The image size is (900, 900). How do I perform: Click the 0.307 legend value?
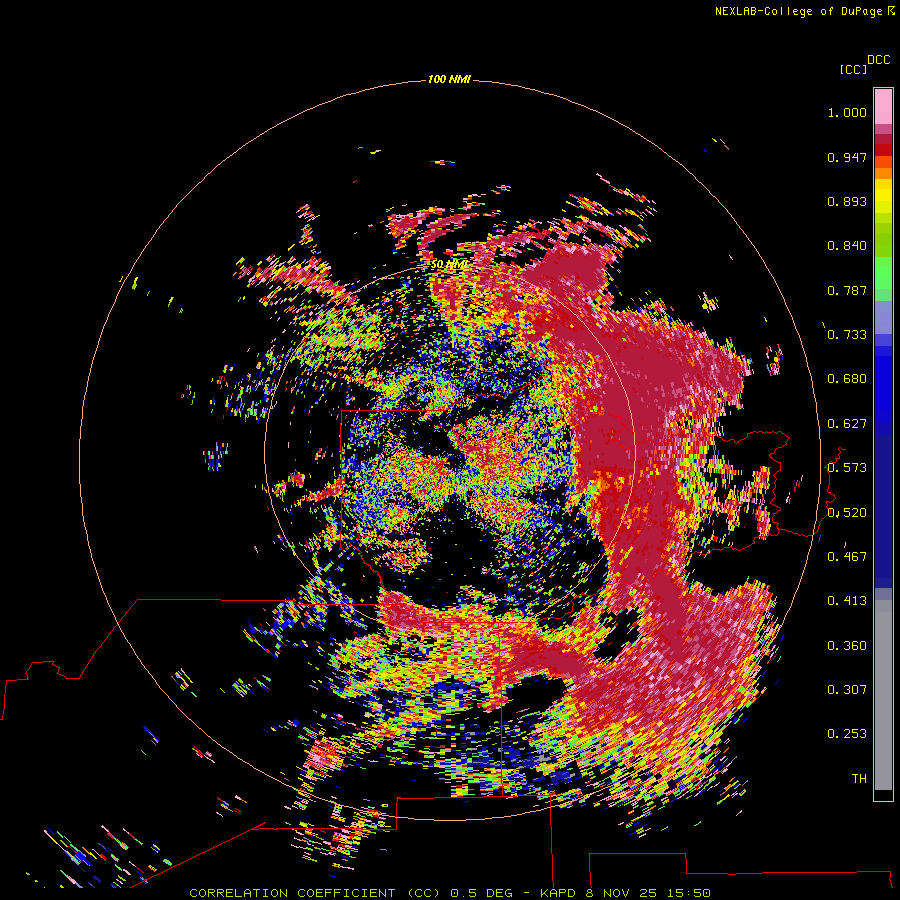pos(847,690)
